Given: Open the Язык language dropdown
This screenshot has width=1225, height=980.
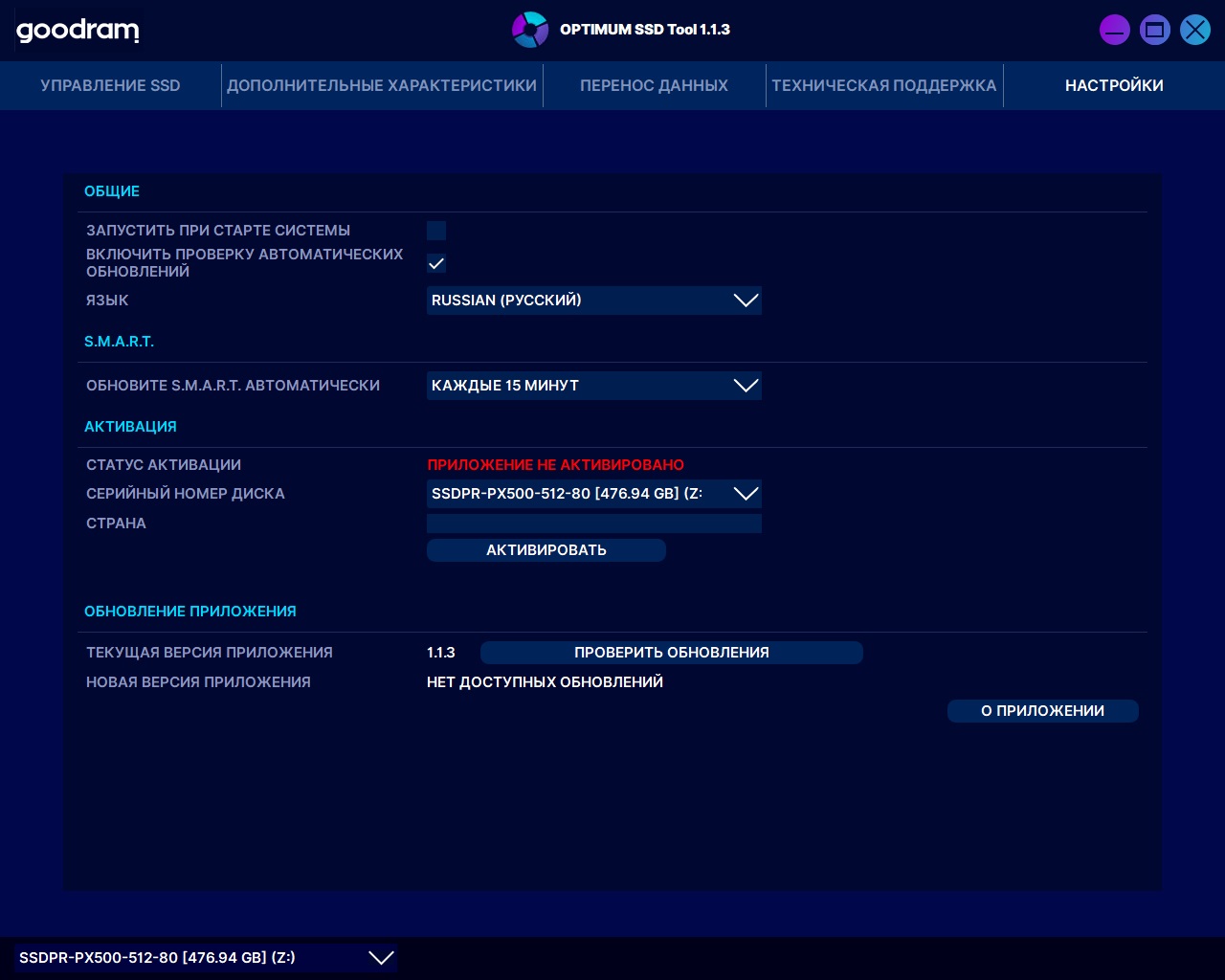Looking at the screenshot, I should click(x=594, y=301).
